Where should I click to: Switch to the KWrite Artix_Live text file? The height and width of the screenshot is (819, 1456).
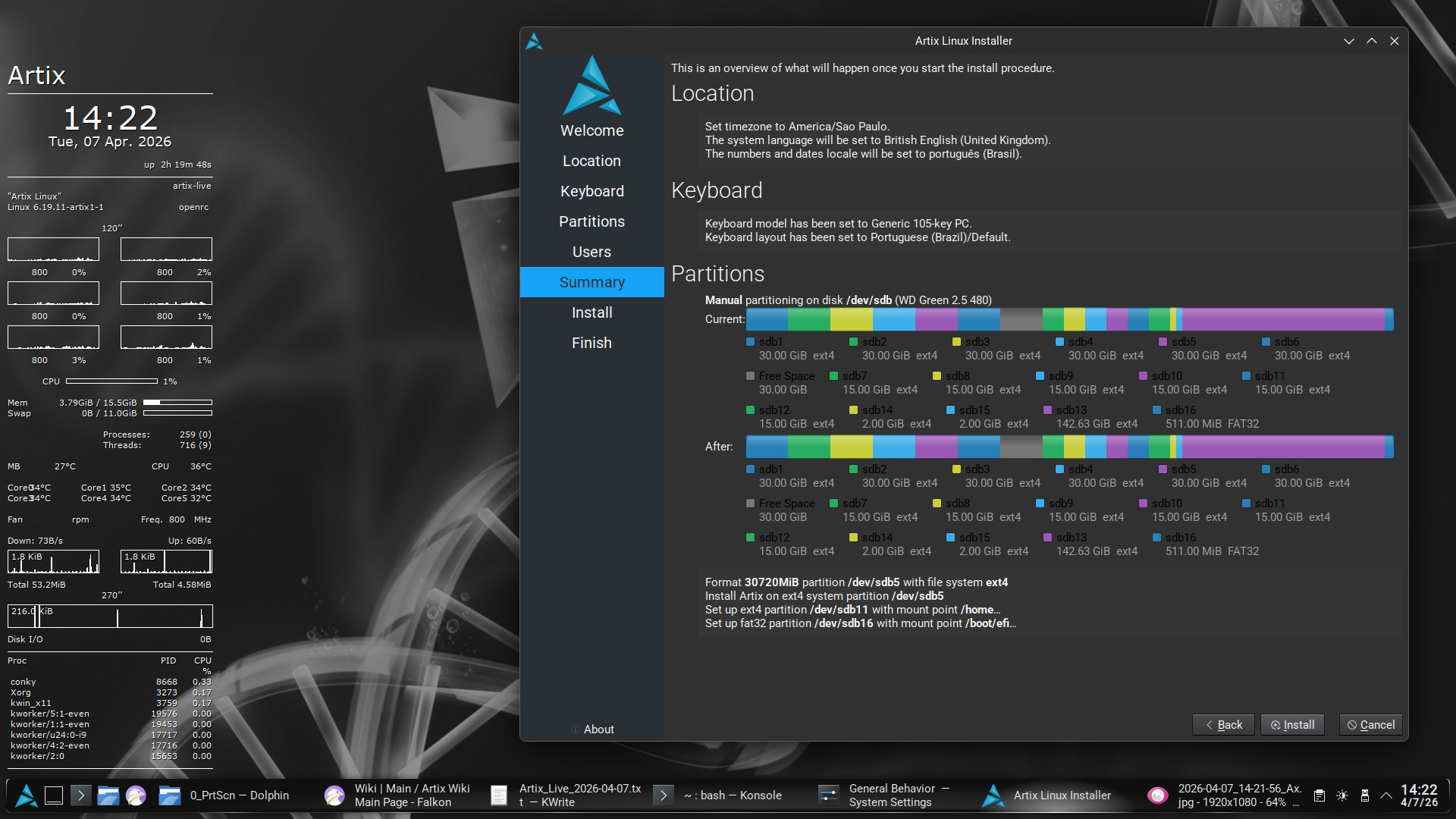coord(566,795)
